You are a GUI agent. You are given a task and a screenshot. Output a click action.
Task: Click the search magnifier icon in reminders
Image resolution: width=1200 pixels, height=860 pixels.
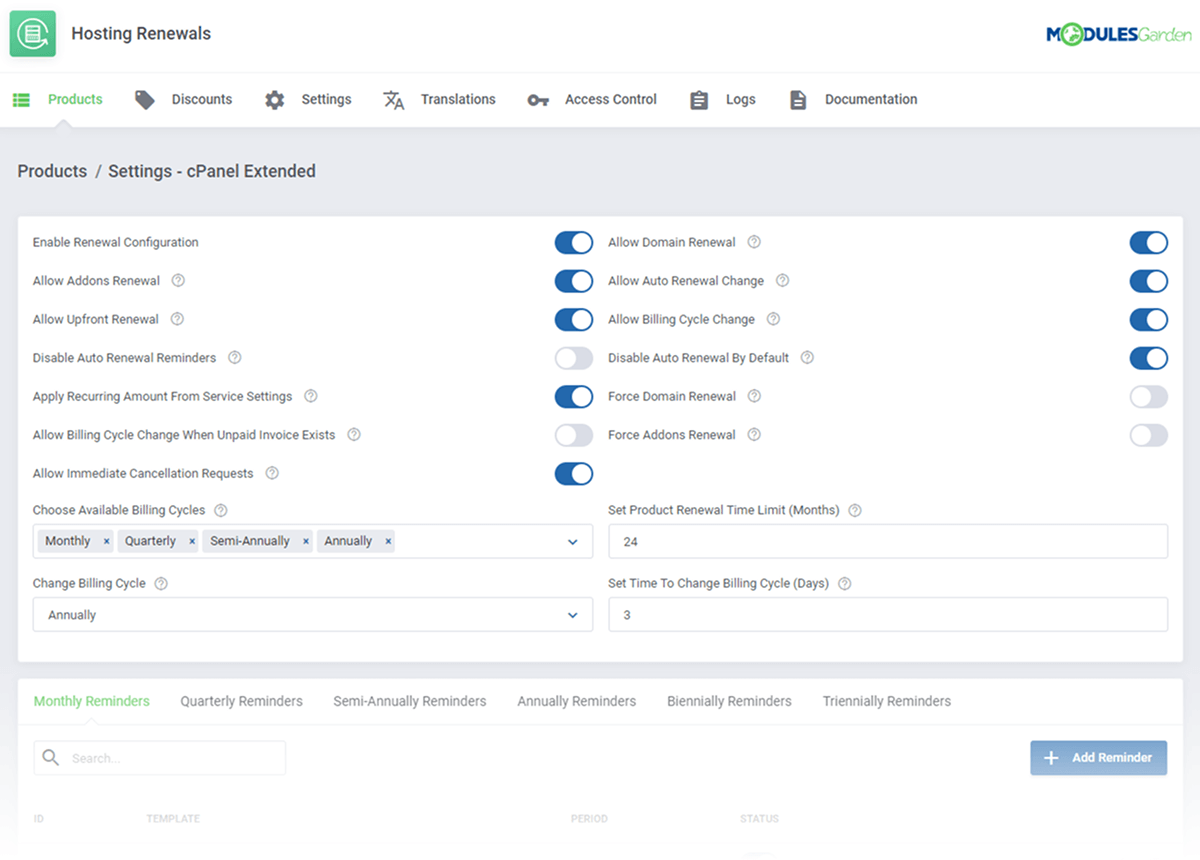click(x=51, y=758)
